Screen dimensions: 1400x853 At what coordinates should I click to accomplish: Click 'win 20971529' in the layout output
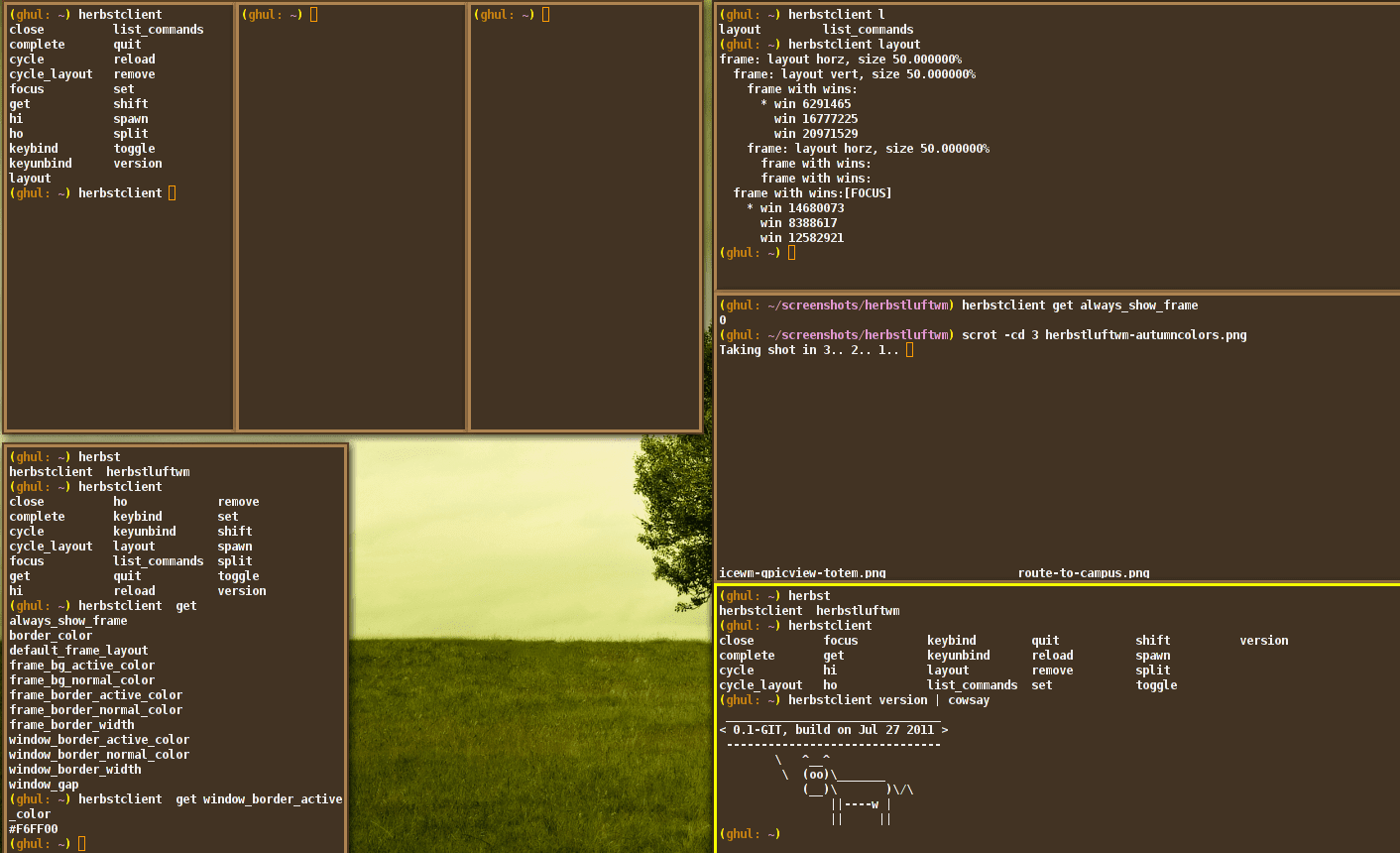[816, 134]
